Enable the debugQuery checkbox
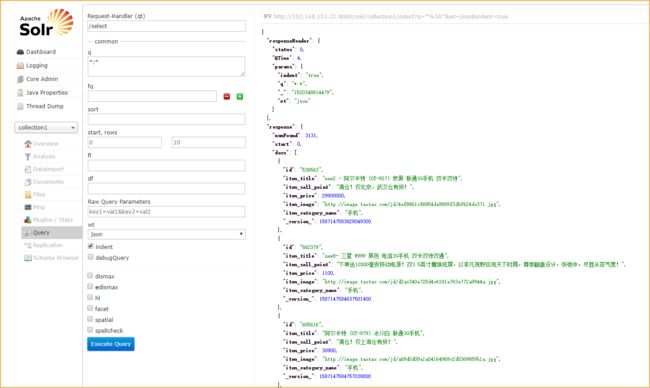Image resolution: width=650 pixels, height=388 pixels. [90, 257]
